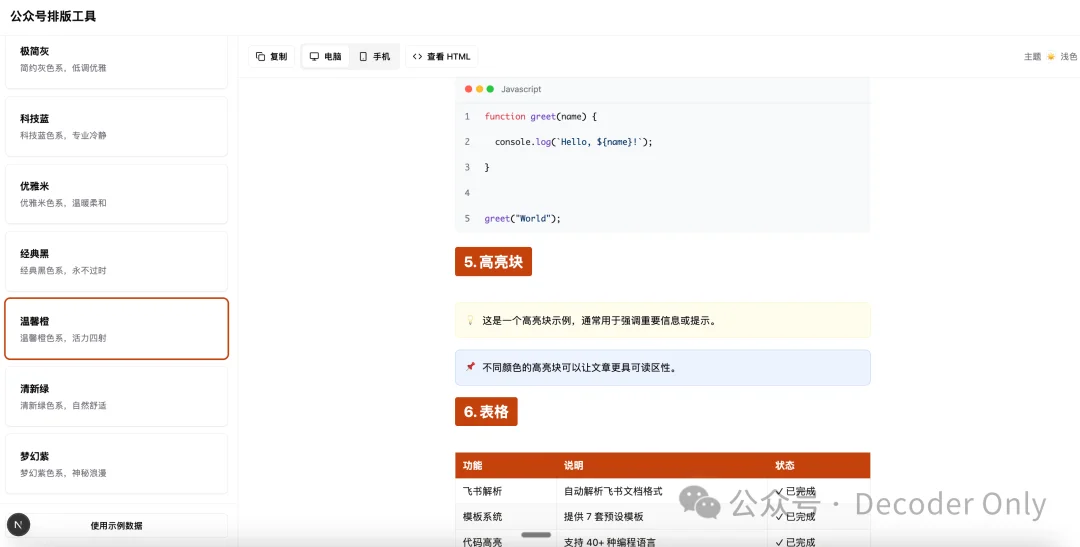Click the greet("World") code line
Screen dimensions: 1080x547
click(x=523, y=218)
